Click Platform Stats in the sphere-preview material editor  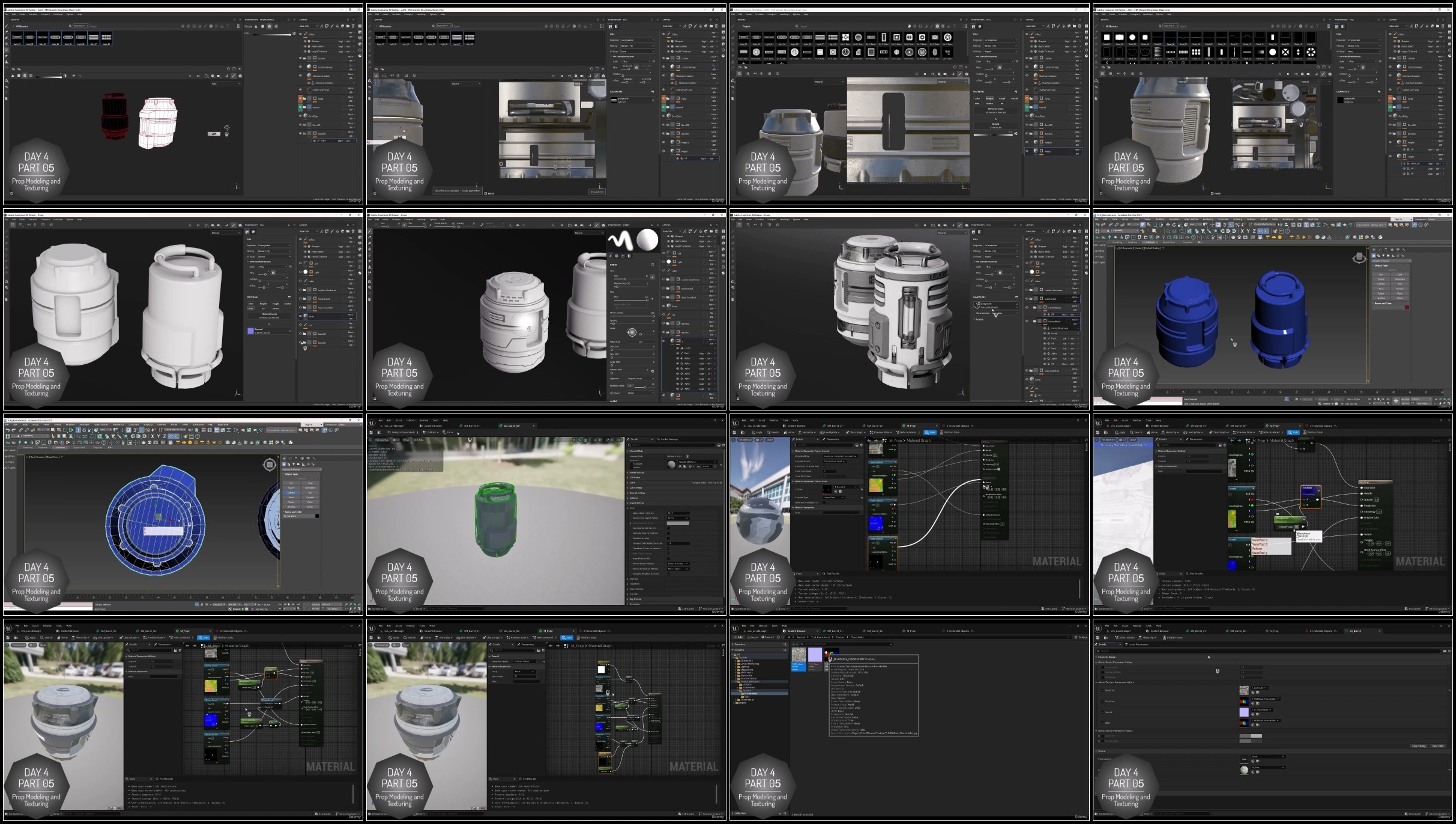[950, 432]
